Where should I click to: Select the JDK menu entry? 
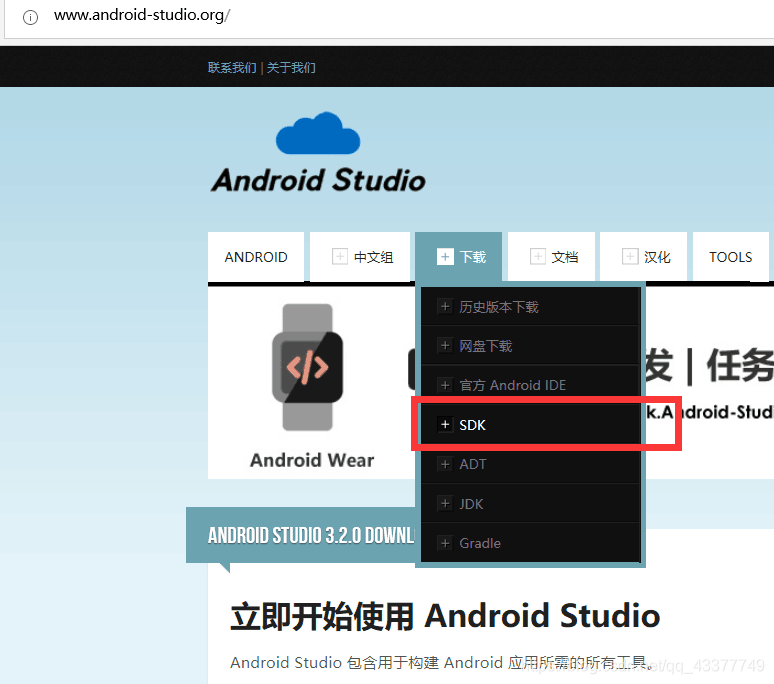point(531,503)
